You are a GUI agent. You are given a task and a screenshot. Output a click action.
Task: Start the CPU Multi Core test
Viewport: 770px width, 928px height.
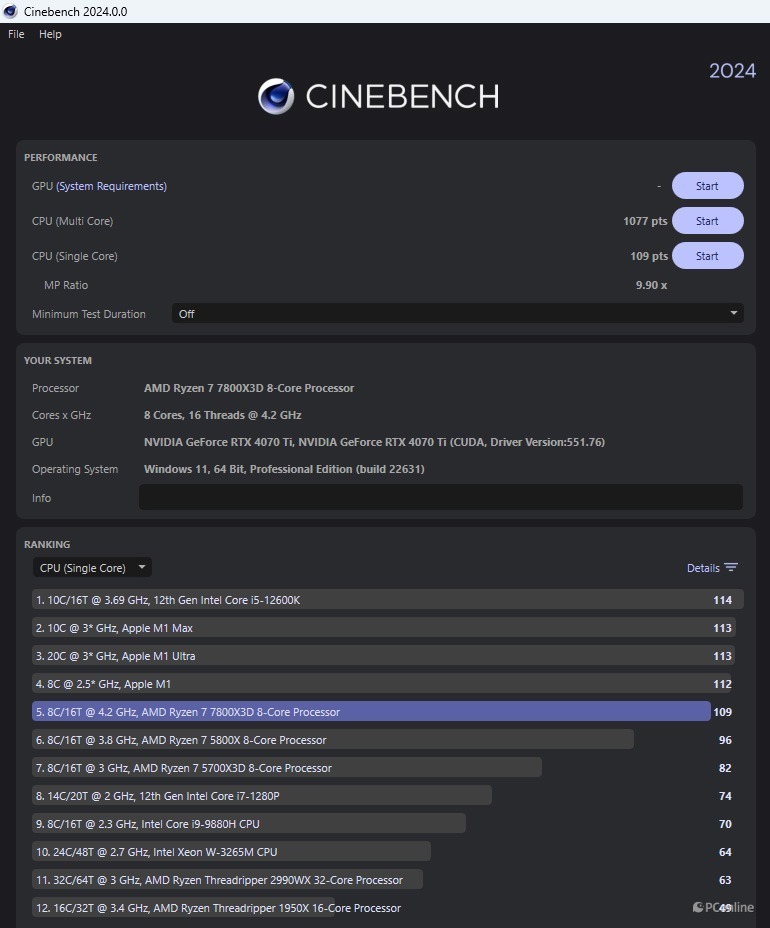(x=707, y=221)
